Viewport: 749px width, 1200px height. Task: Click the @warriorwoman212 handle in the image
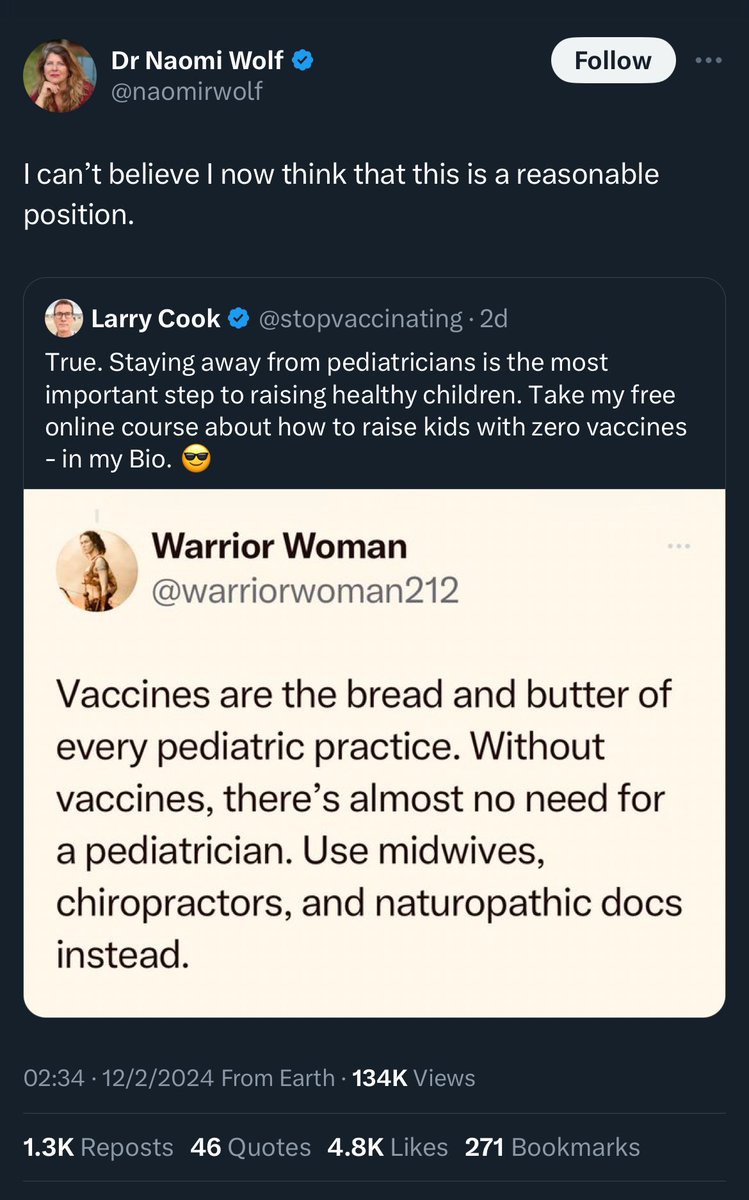tap(304, 590)
